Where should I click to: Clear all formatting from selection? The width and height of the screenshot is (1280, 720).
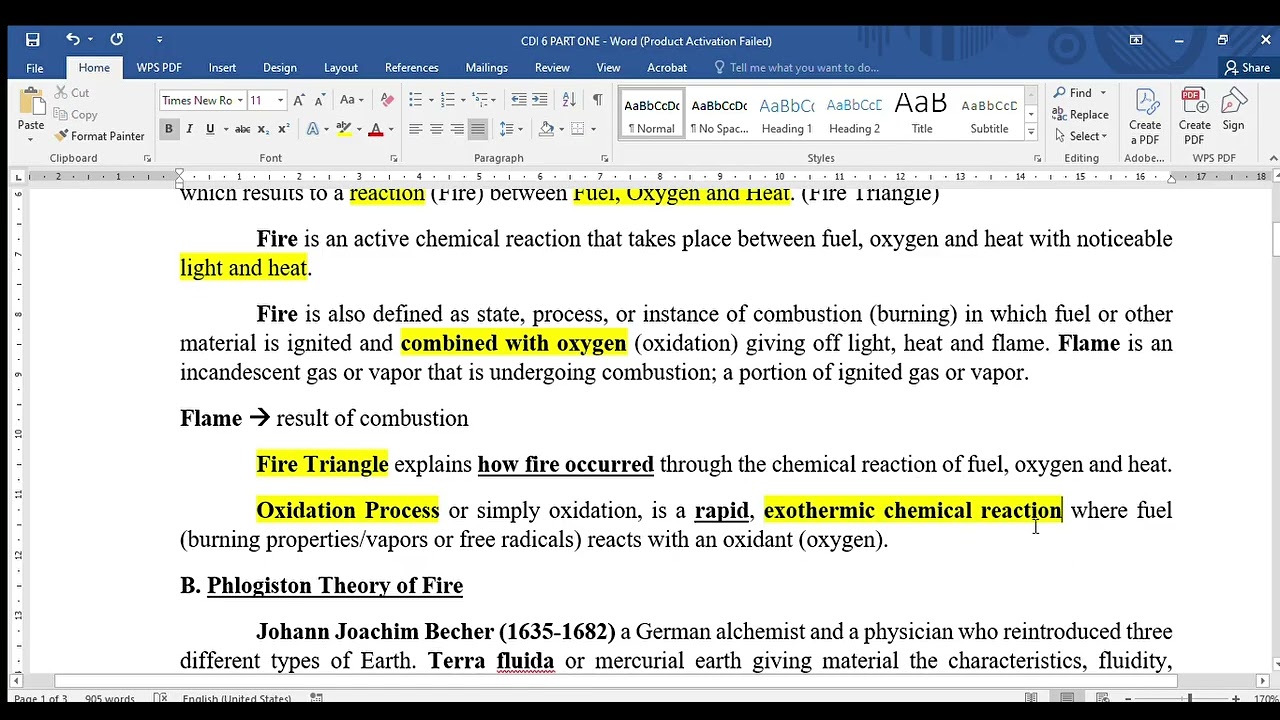388,100
